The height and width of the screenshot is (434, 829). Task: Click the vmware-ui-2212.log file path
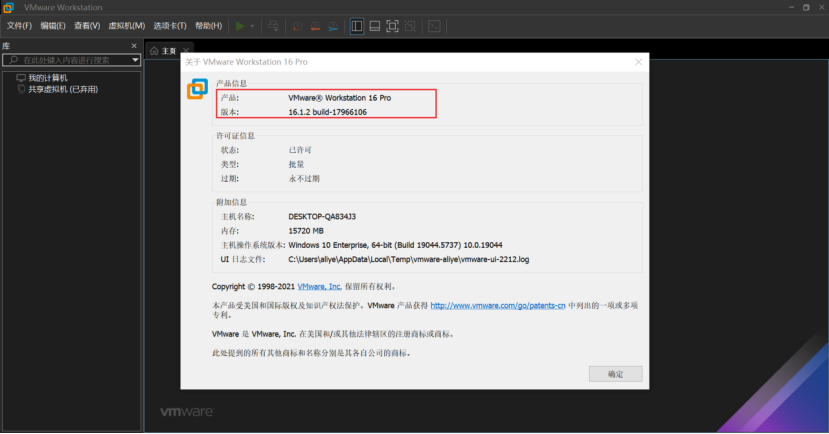409,260
